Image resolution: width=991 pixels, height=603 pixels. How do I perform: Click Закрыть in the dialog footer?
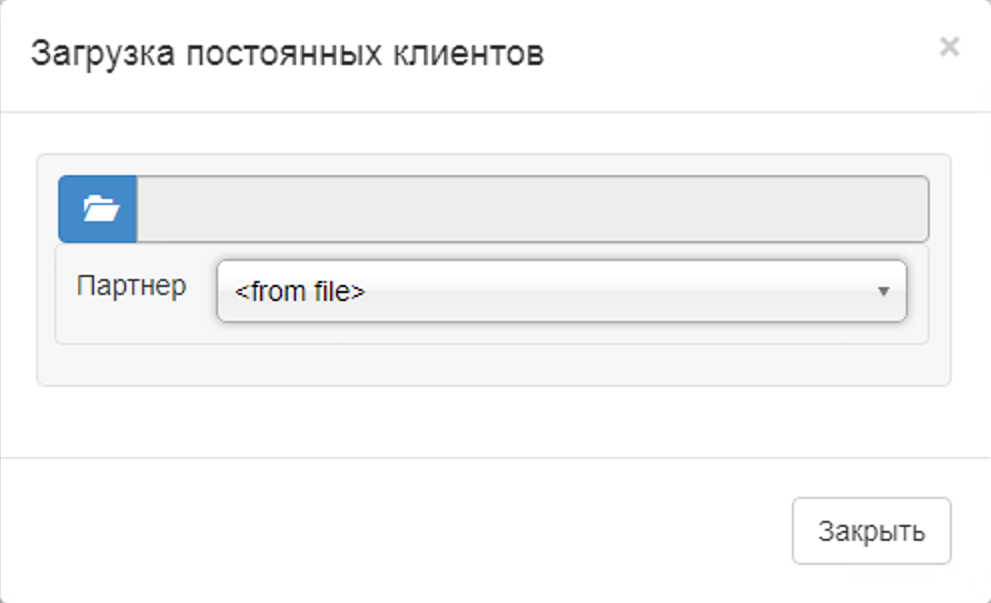coord(871,531)
